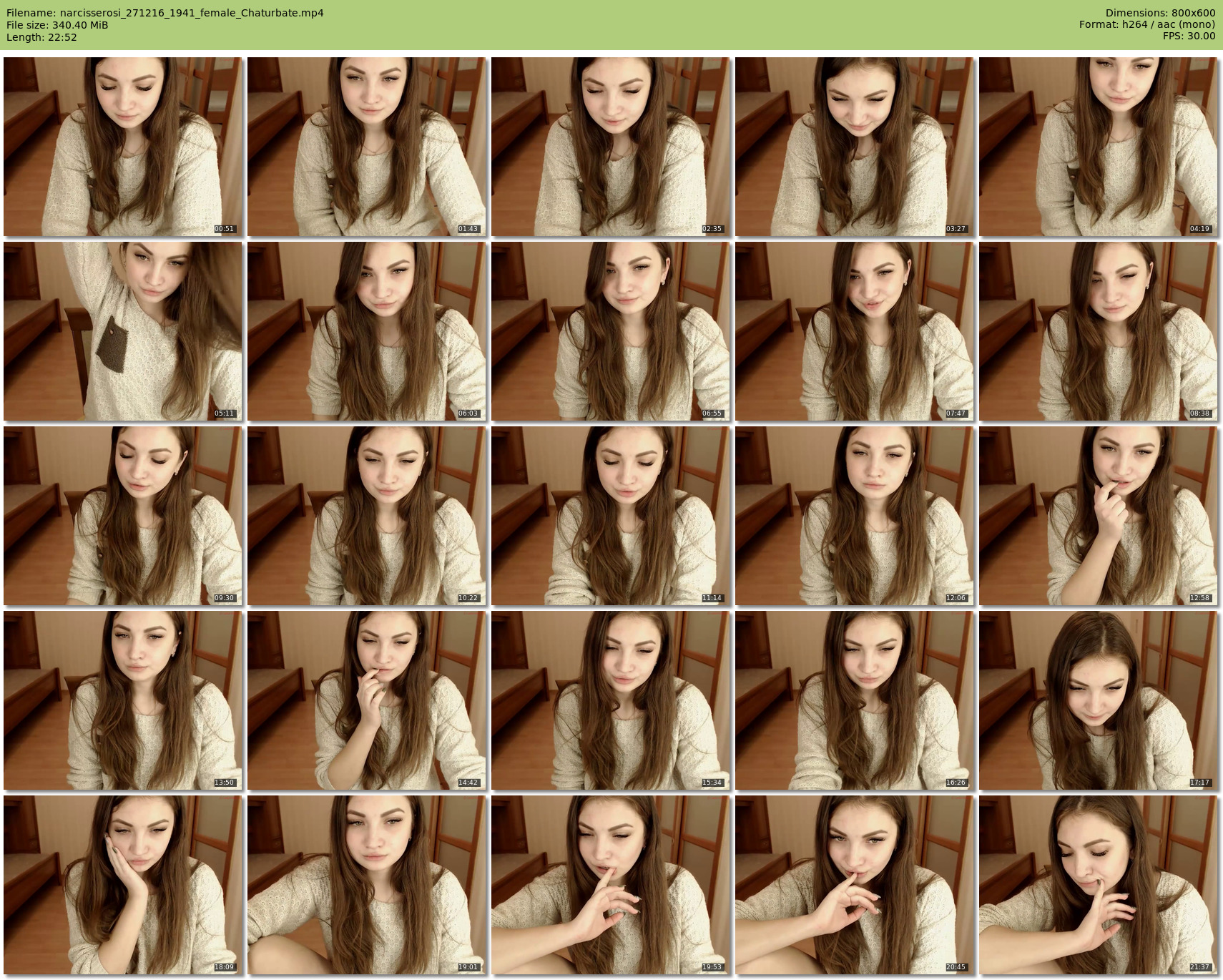This screenshot has height=980, width=1223.
Task: Pick the thumbnail stamped 15:34
Action: 611,700
